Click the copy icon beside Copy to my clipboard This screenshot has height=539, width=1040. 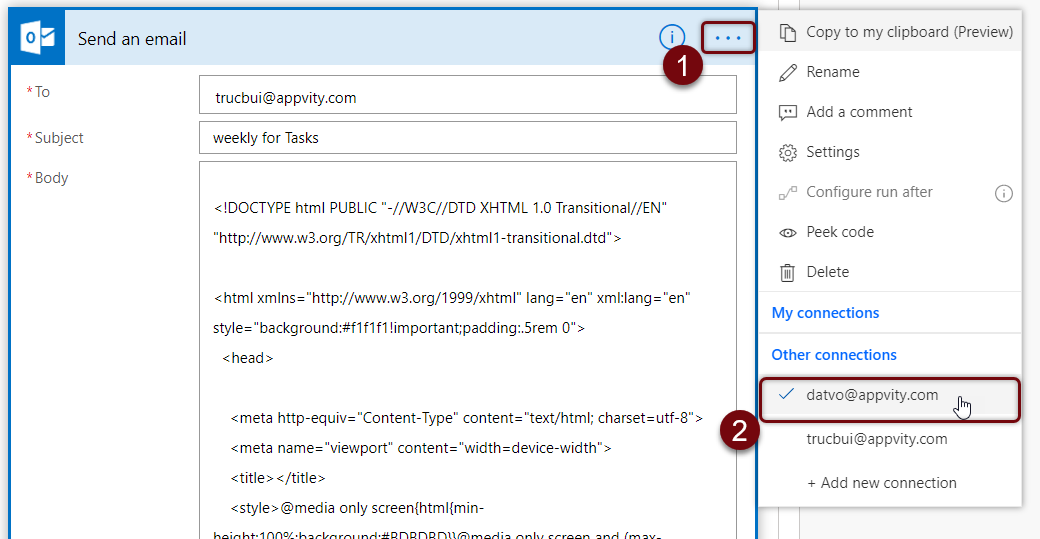click(788, 32)
